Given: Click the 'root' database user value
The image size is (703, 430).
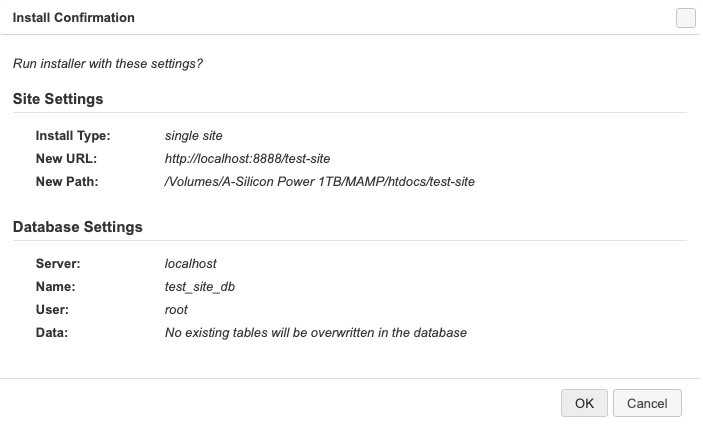Looking at the screenshot, I should click(176, 310).
